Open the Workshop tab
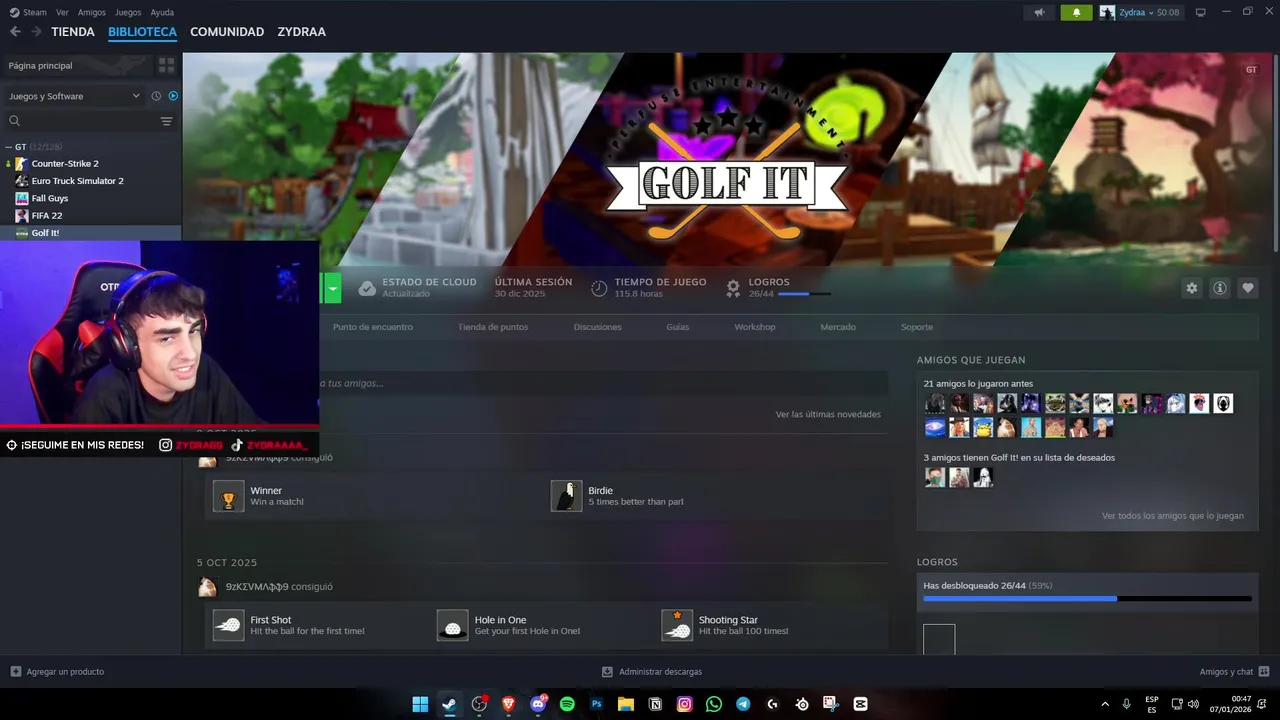This screenshot has height=720, width=1280. [x=755, y=327]
